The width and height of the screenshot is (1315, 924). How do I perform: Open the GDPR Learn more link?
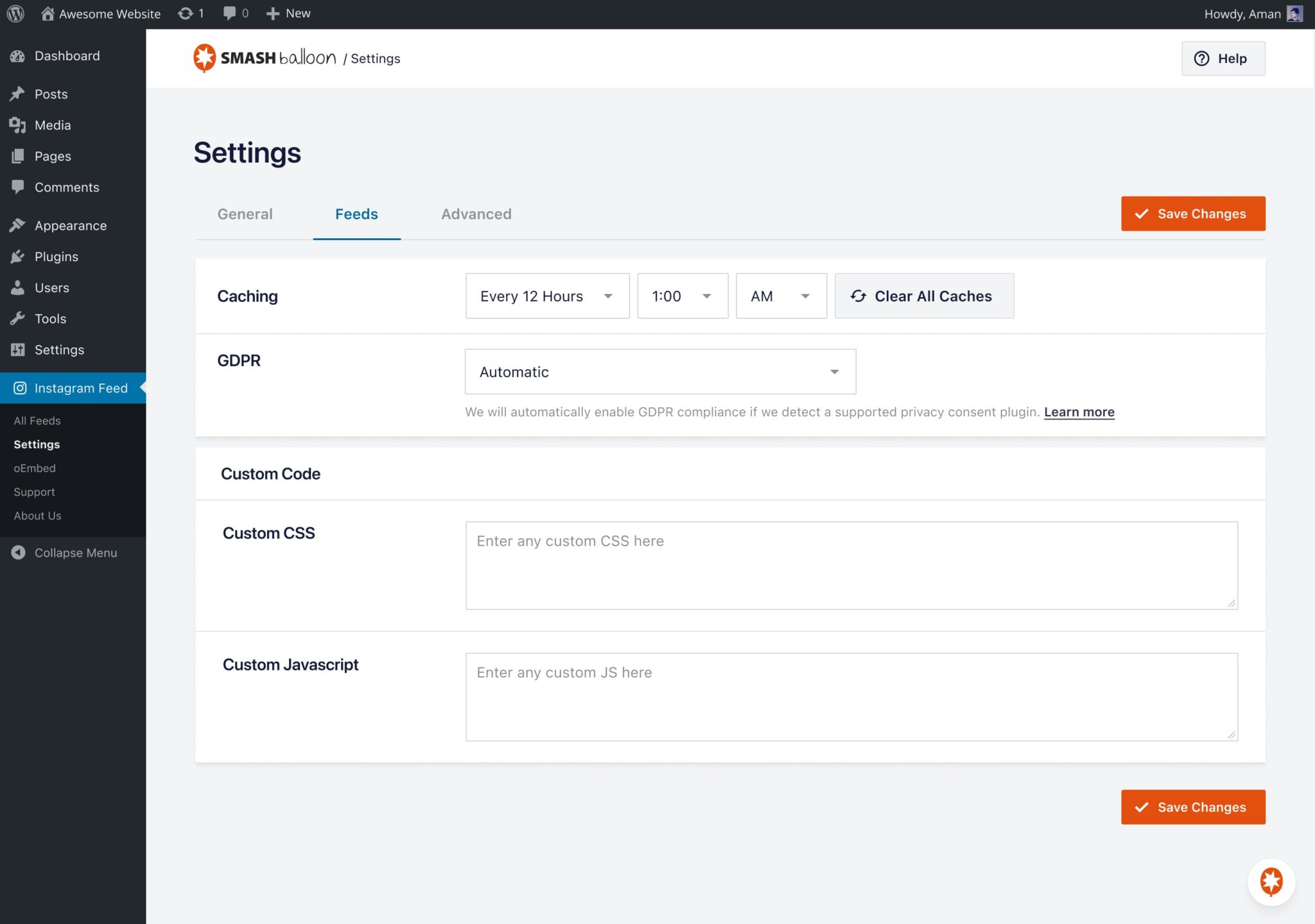coord(1079,412)
